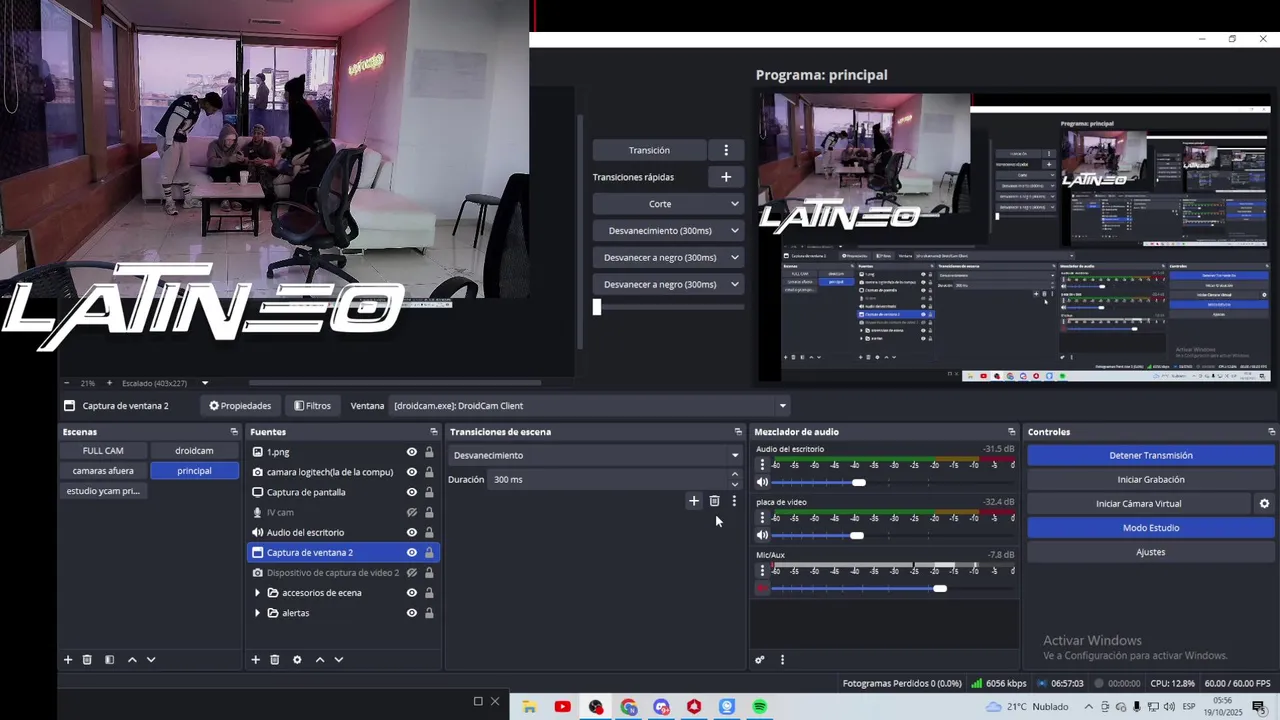Open YouTube app from the taskbar

point(562,707)
